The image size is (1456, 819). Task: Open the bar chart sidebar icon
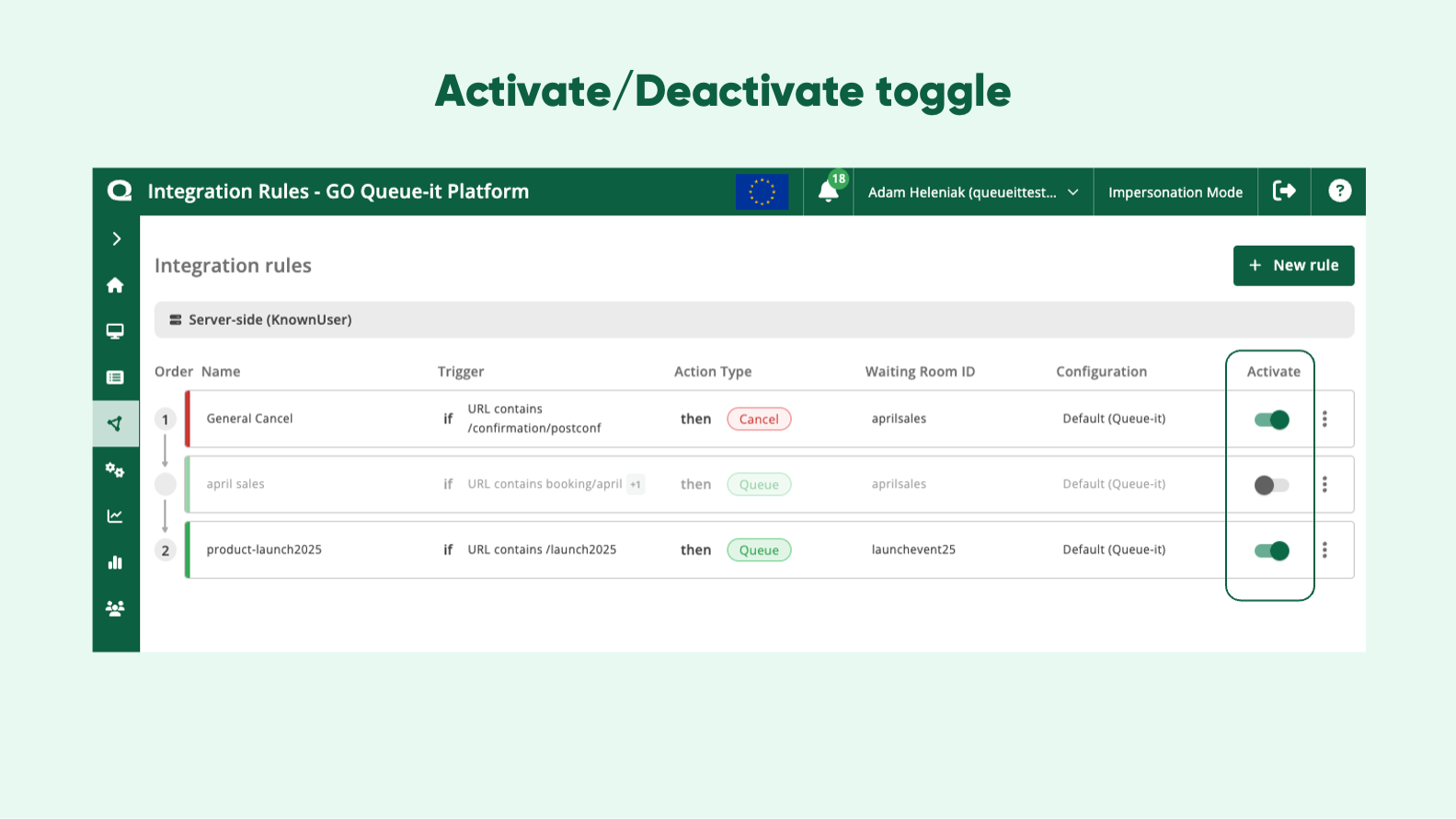[x=115, y=562]
